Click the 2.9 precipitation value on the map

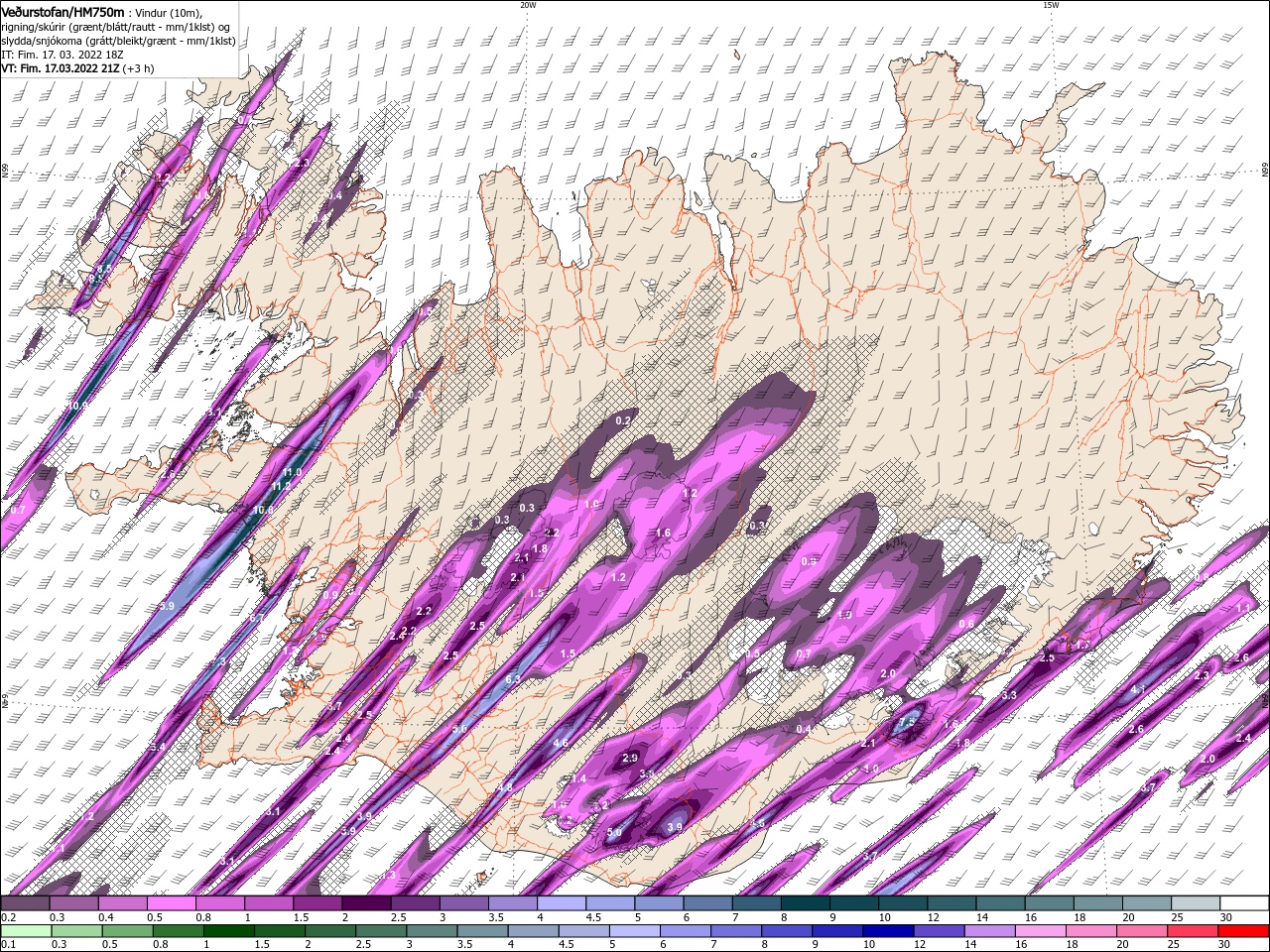630,759
